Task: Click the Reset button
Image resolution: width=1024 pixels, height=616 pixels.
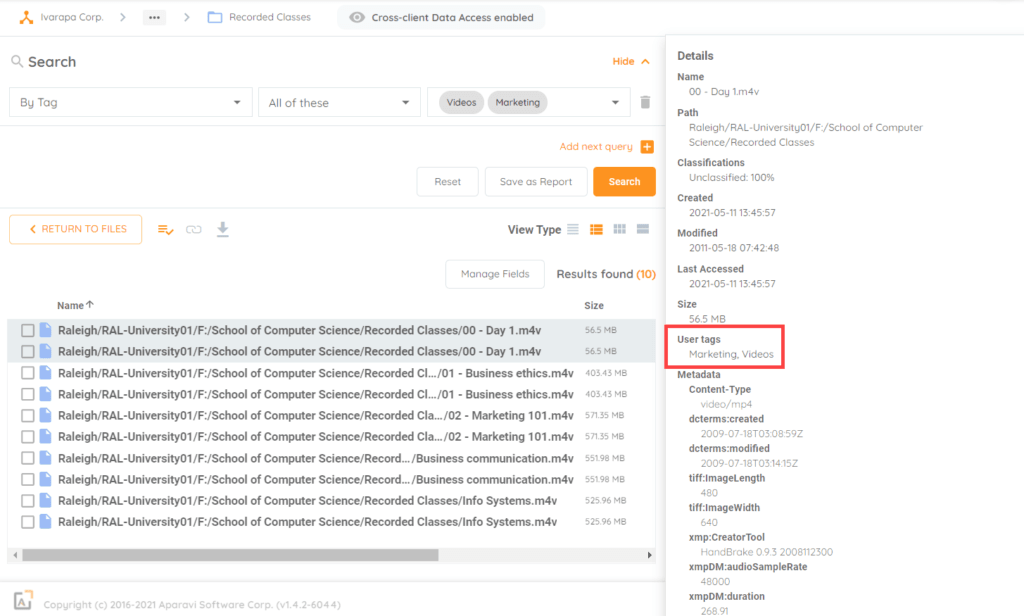Action: click(447, 182)
